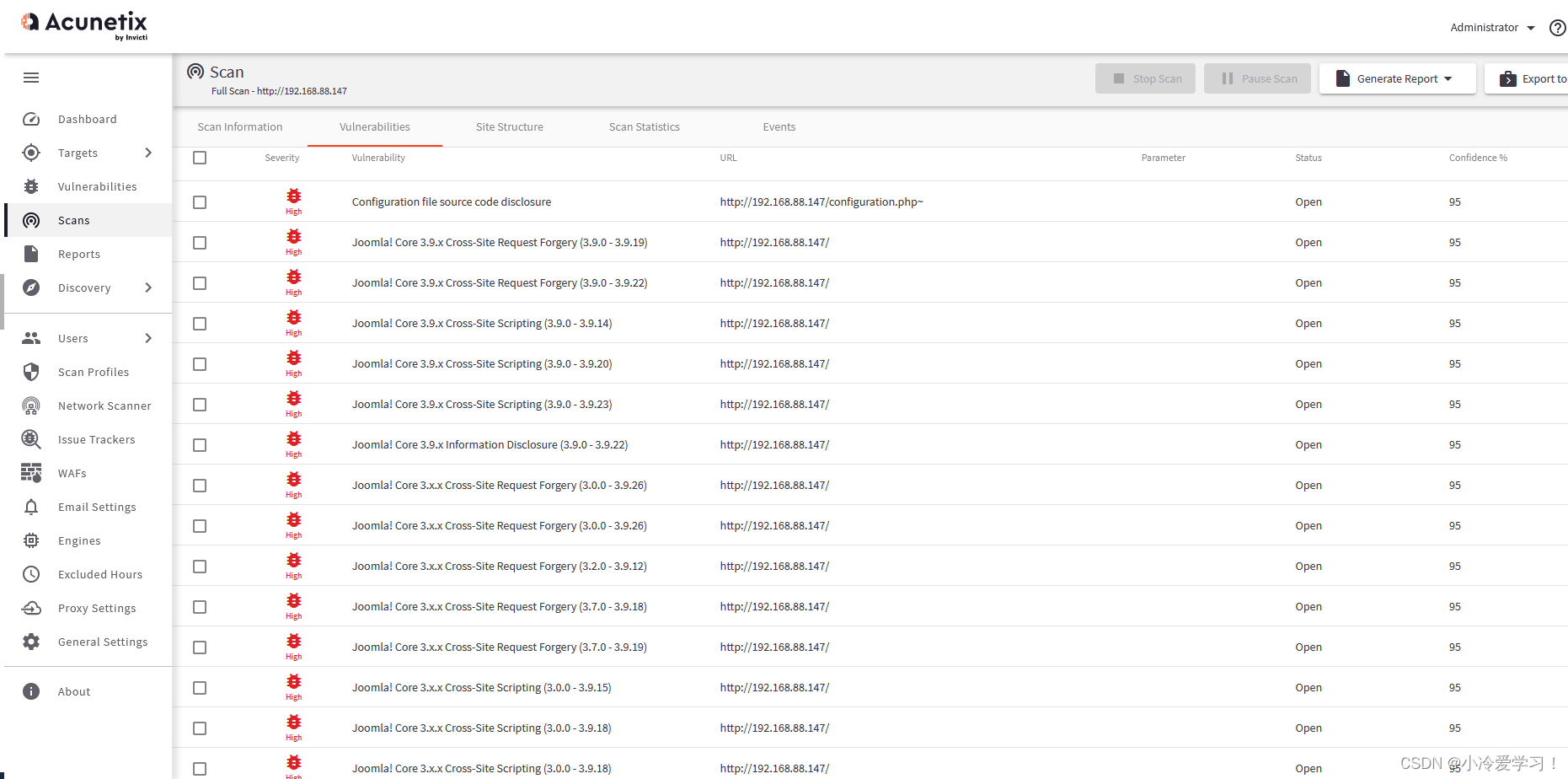
Task: Sort by the Status column header
Action: [1308, 158]
